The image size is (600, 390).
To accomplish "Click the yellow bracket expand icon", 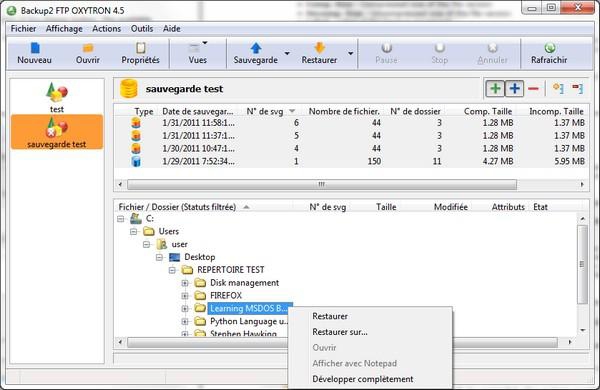I will (558, 89).
